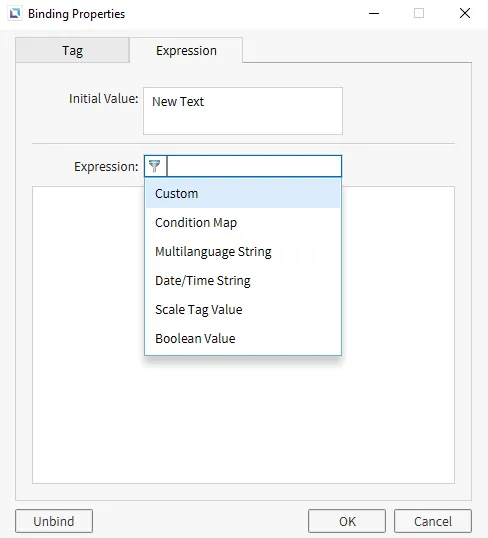Click the large expression editor area

point(243,419)
